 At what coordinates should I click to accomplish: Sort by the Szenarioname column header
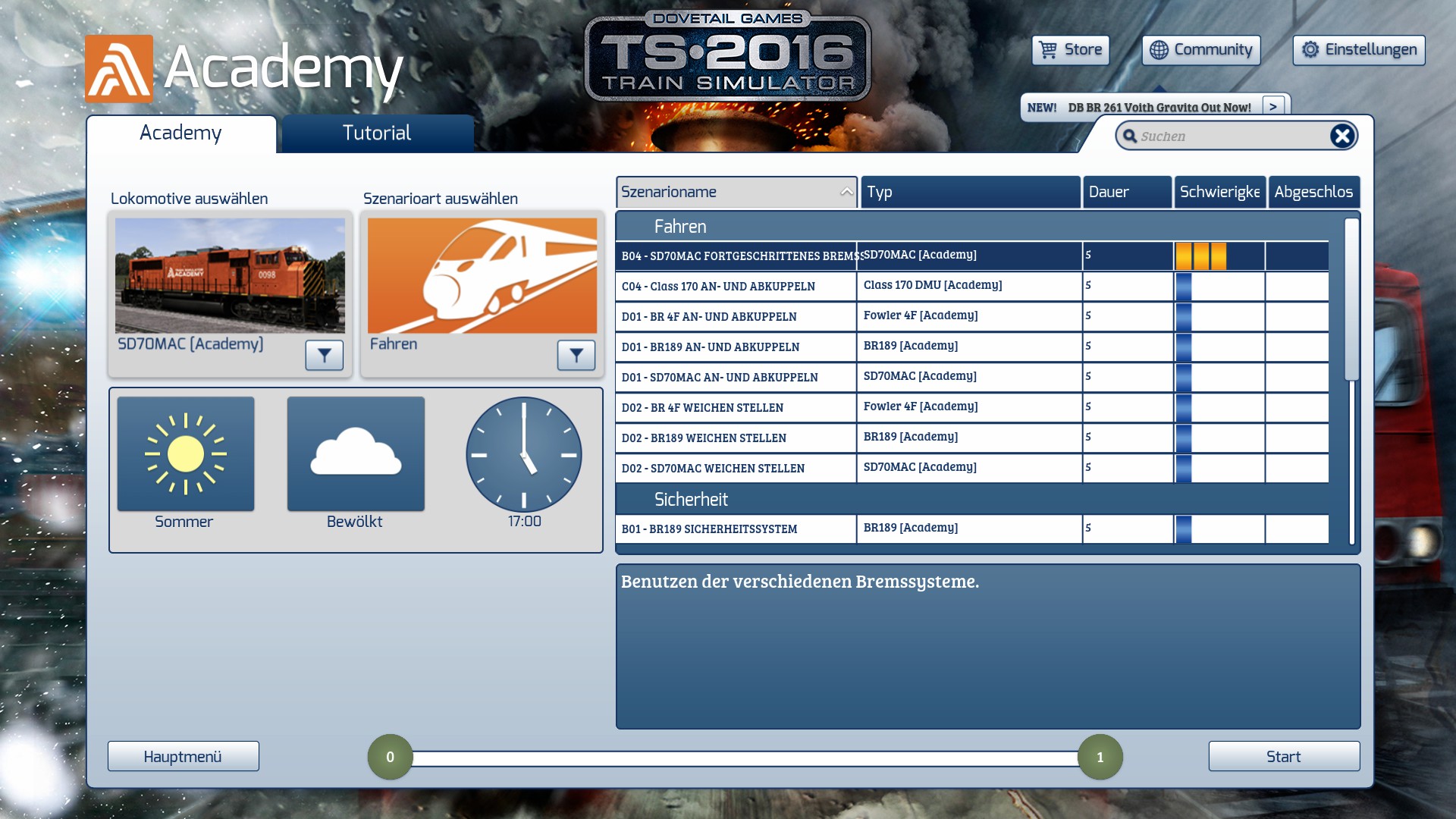tap(736, 192)
